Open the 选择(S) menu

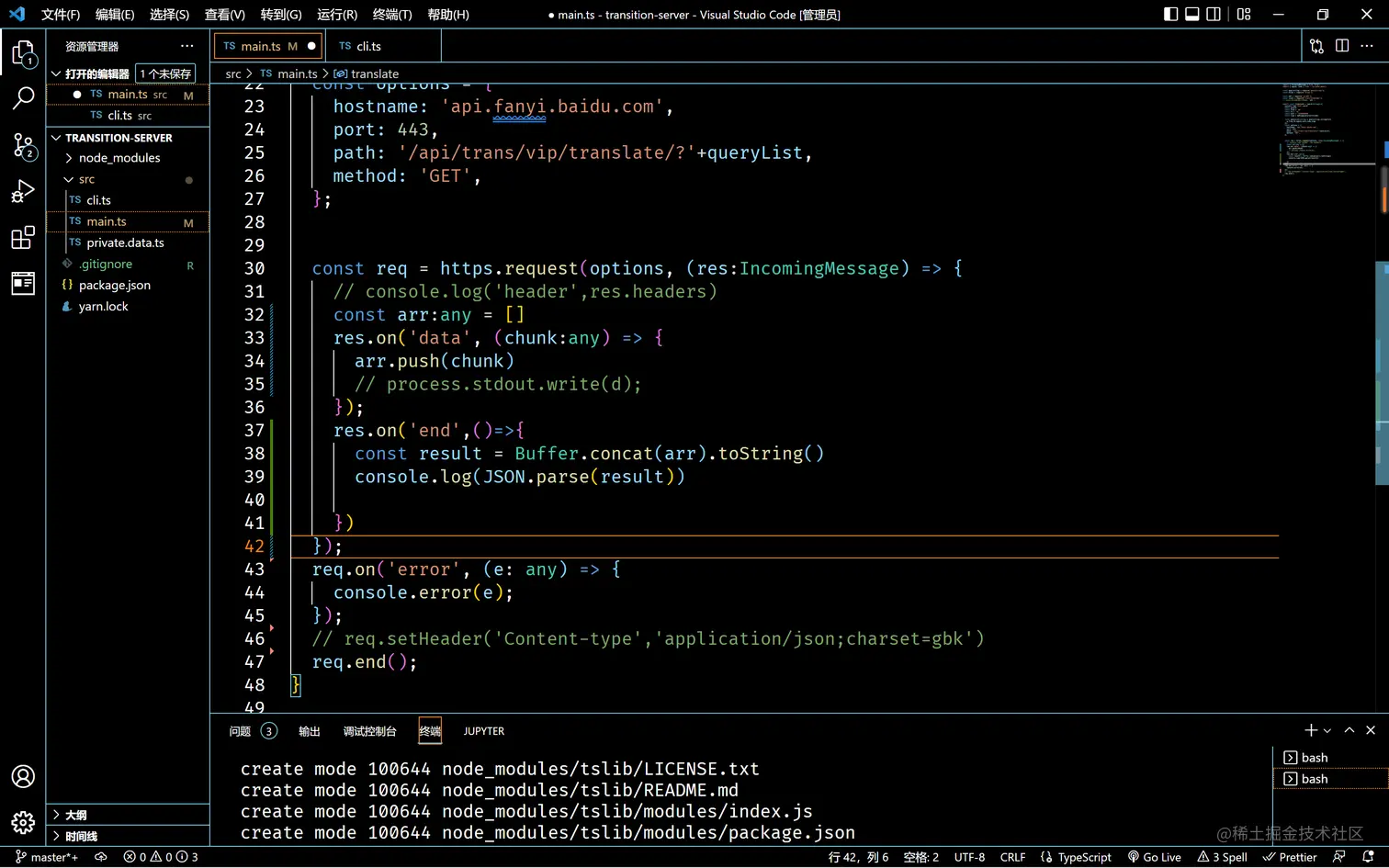coord(169,14)
